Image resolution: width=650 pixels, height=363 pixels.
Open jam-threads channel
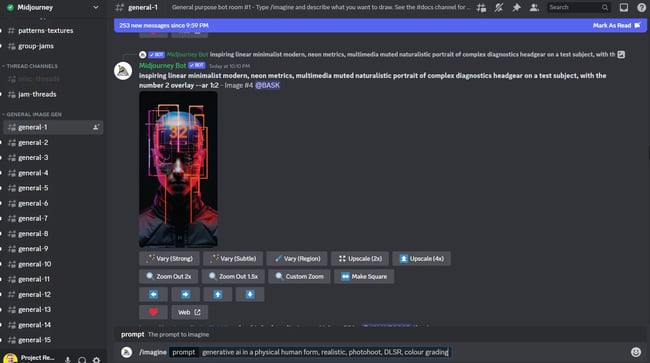click(37, 94)
